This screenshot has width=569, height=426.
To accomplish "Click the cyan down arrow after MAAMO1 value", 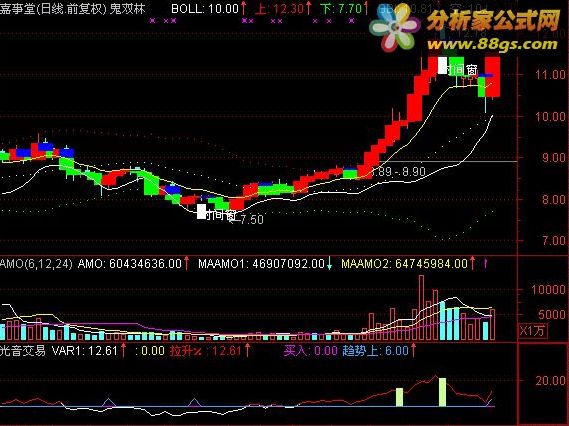I will point(329,263).
